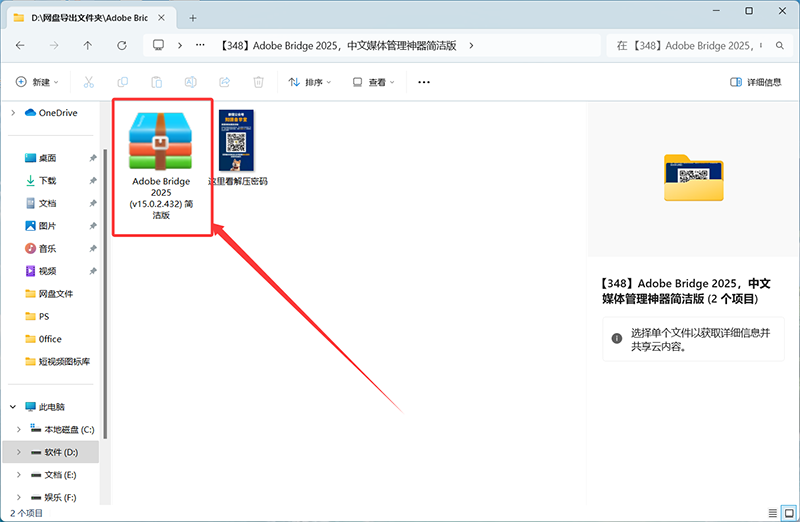
Task: Select the Adobe Bridge 2025 简洁版 archive
Action: [x=161, y=166]
